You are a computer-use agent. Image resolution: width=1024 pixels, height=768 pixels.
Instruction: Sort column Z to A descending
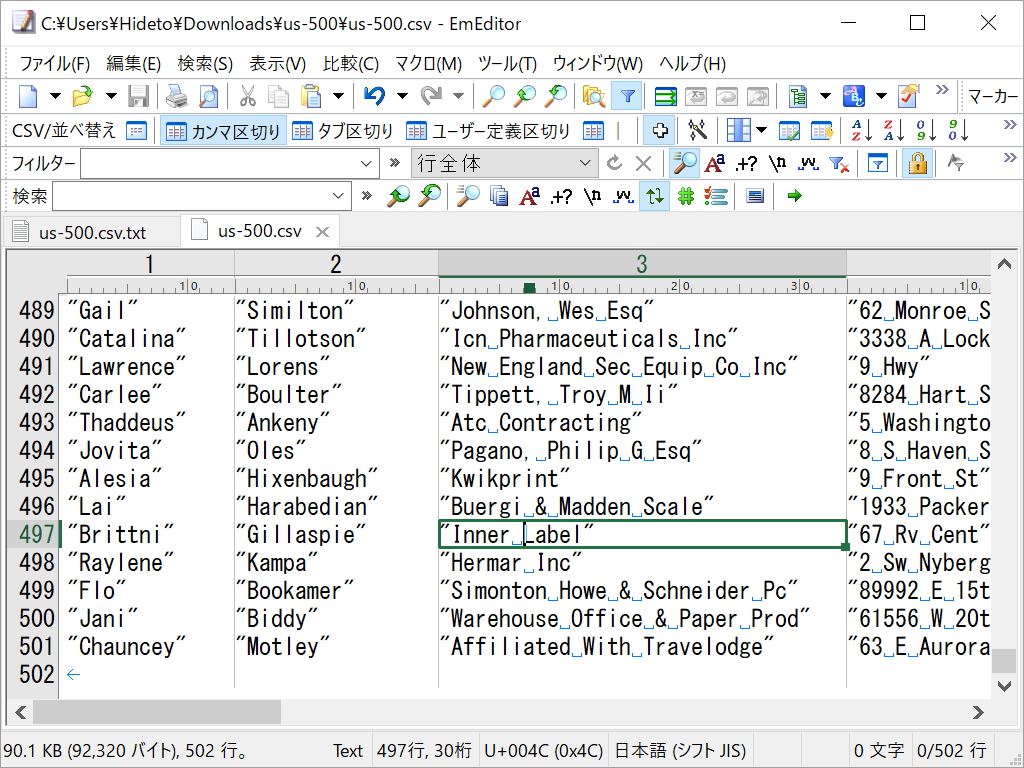point(893,130)
